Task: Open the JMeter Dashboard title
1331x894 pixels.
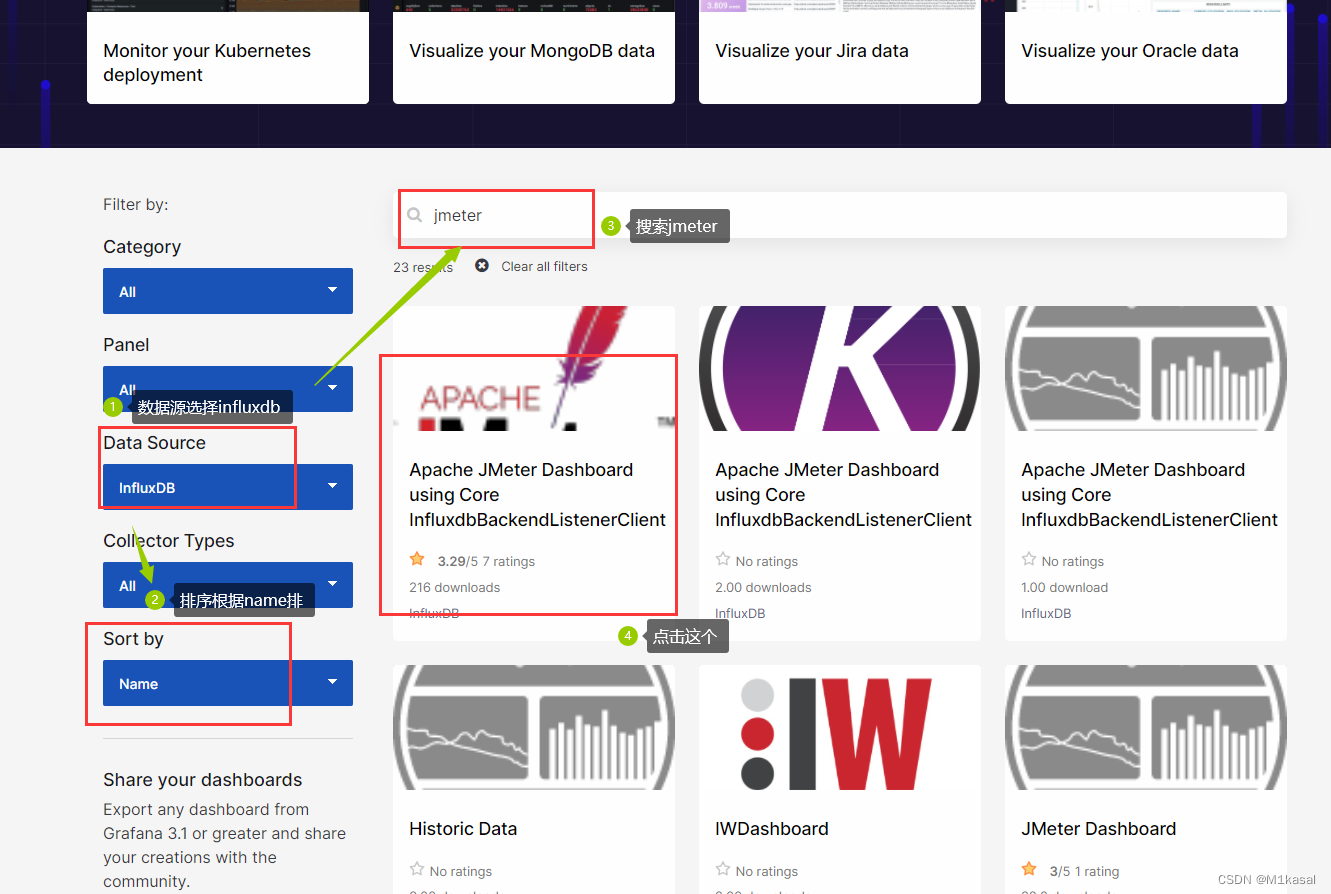Action: pyautogui.click(x=1098, y=829)
